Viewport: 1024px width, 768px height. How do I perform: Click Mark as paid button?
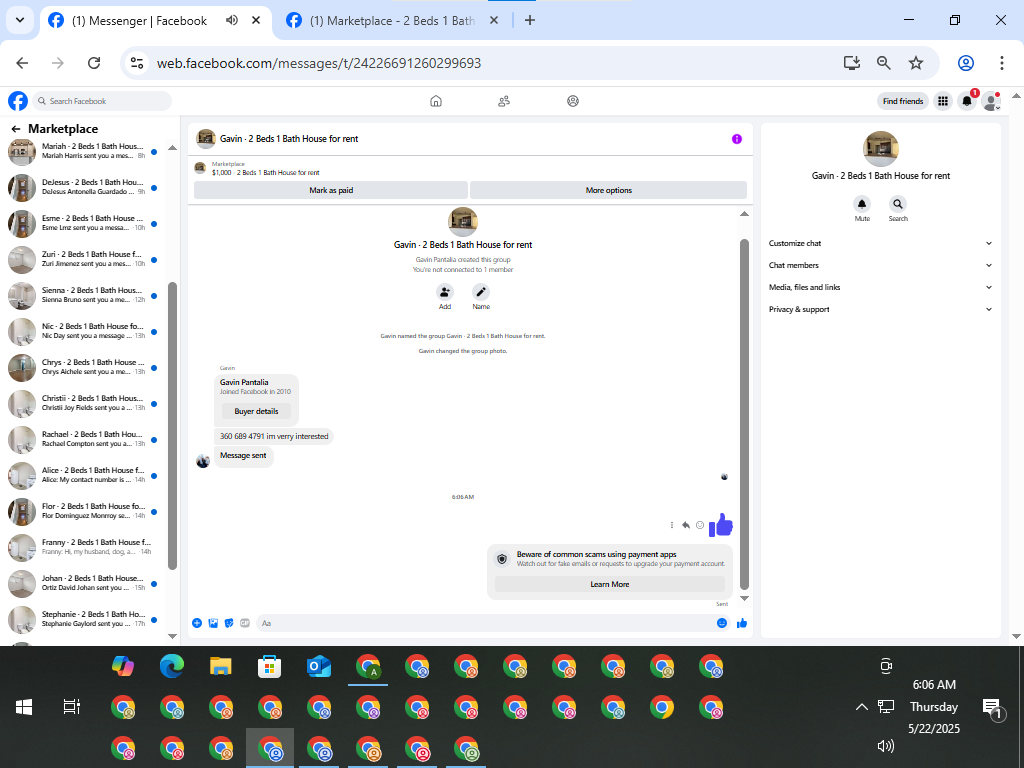point(331,190)
